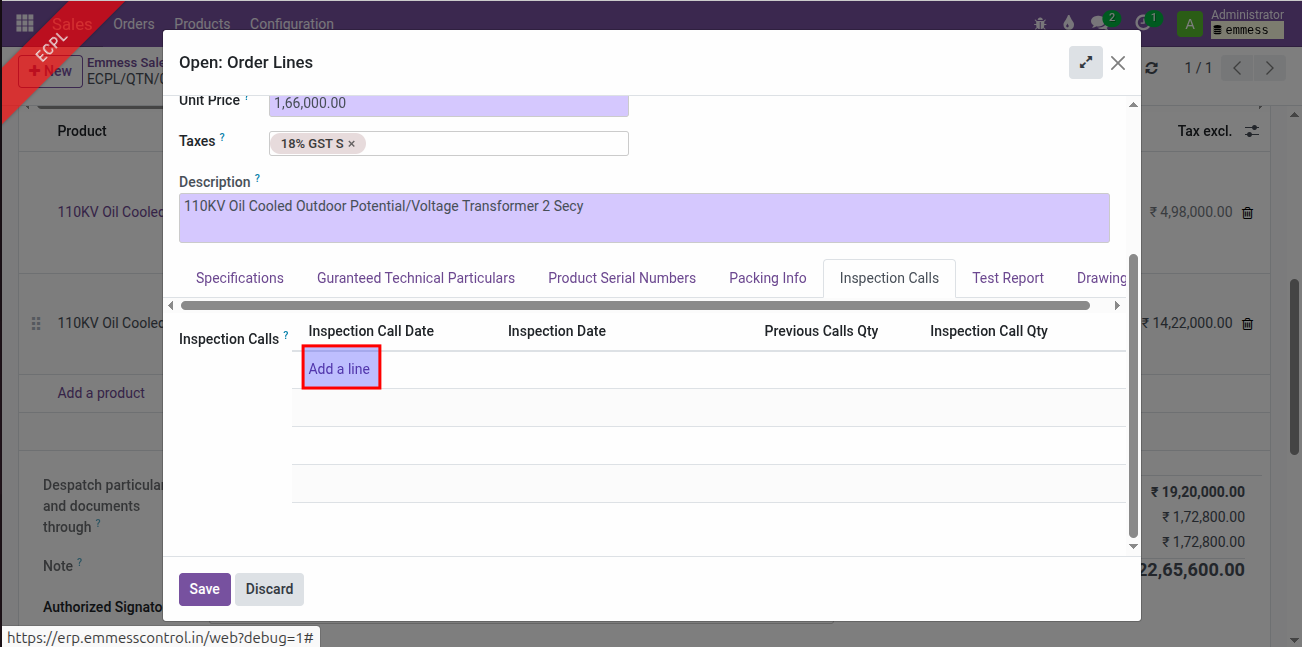Click Add a line in Inspection Calls
The height and width of the screenshot is (647, 1302).
tap(339, 369)
